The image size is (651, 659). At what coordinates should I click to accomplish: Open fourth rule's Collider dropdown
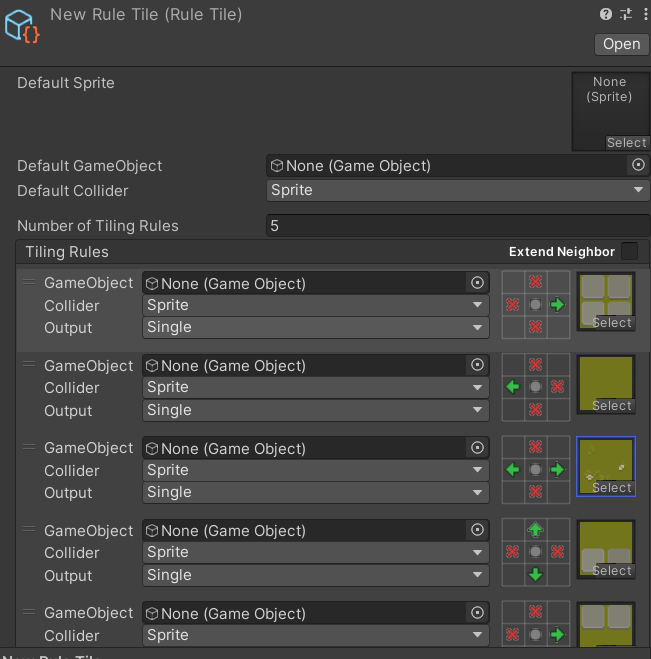[316, 552]
